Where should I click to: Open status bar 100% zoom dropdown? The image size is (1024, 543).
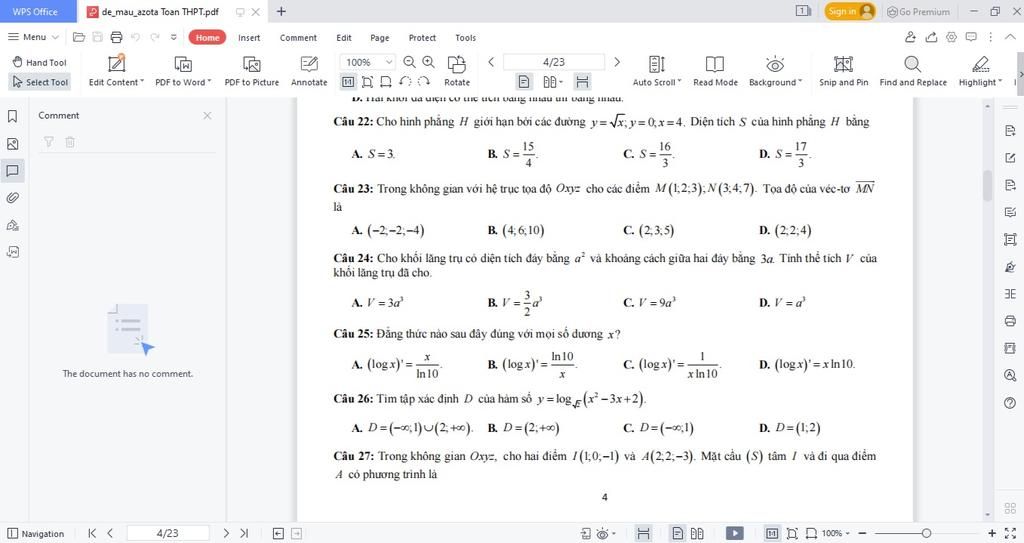[835, 533]
